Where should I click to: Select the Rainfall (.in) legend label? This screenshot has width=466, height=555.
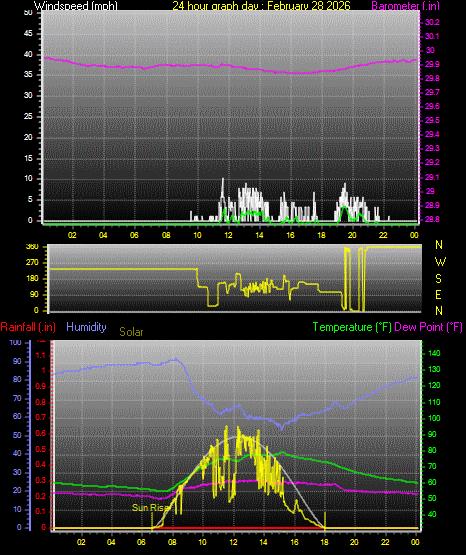coord(28,327)
